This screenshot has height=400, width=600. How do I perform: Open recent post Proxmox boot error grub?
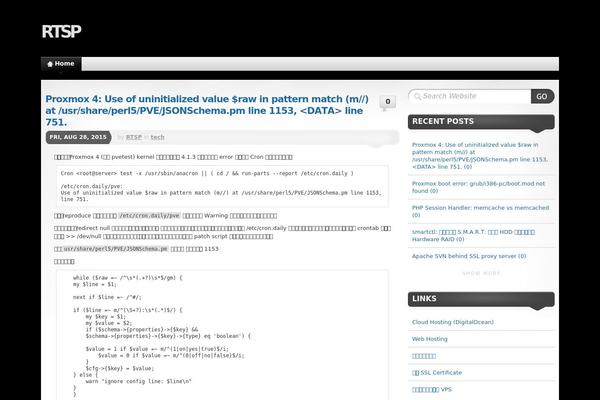pyautogui.click(x=478, y=187)
